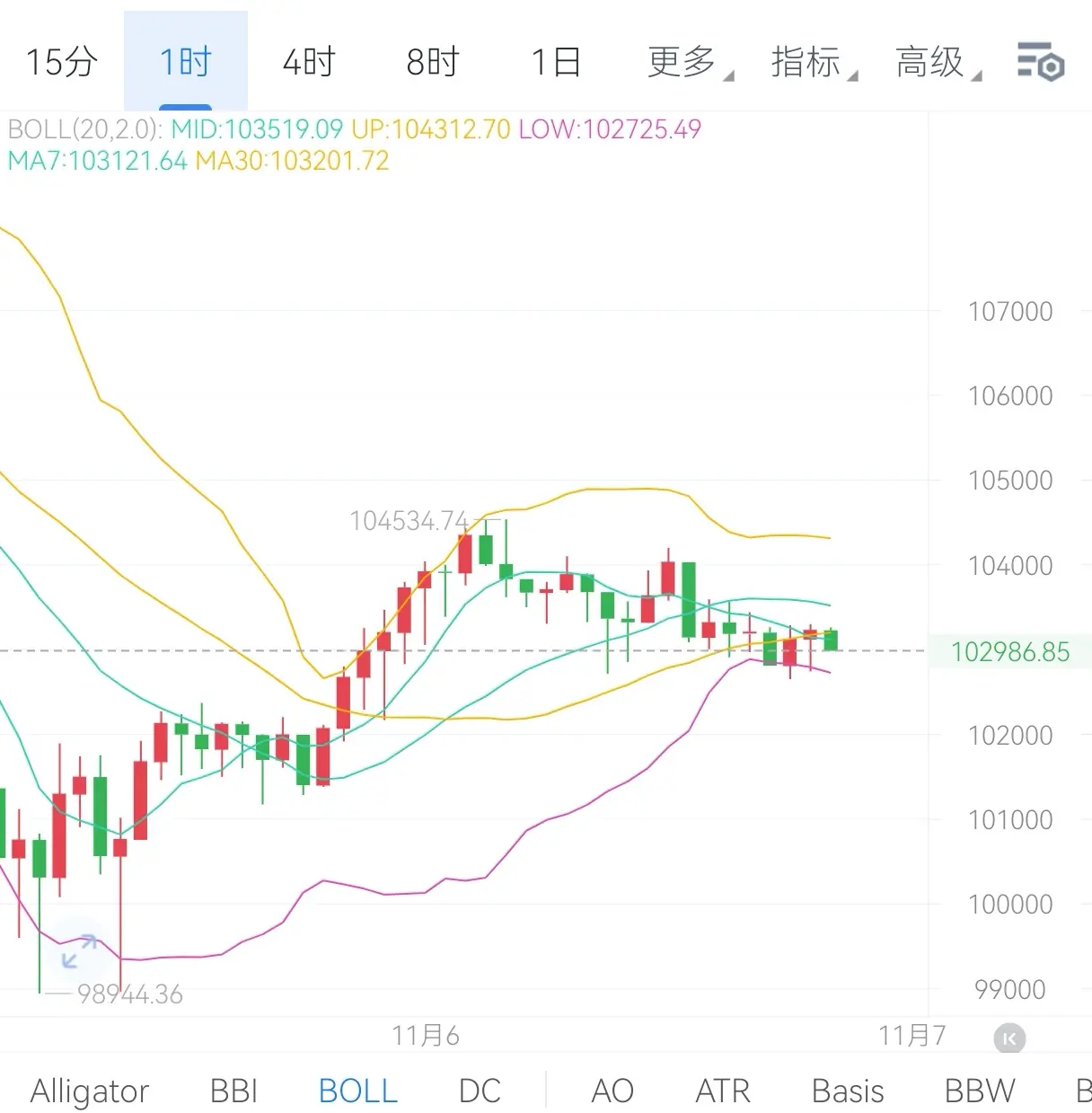This screenshot has width=1092, height=1113.
Task: Select the 8时 timeframe tab
Action: [432, 62]
